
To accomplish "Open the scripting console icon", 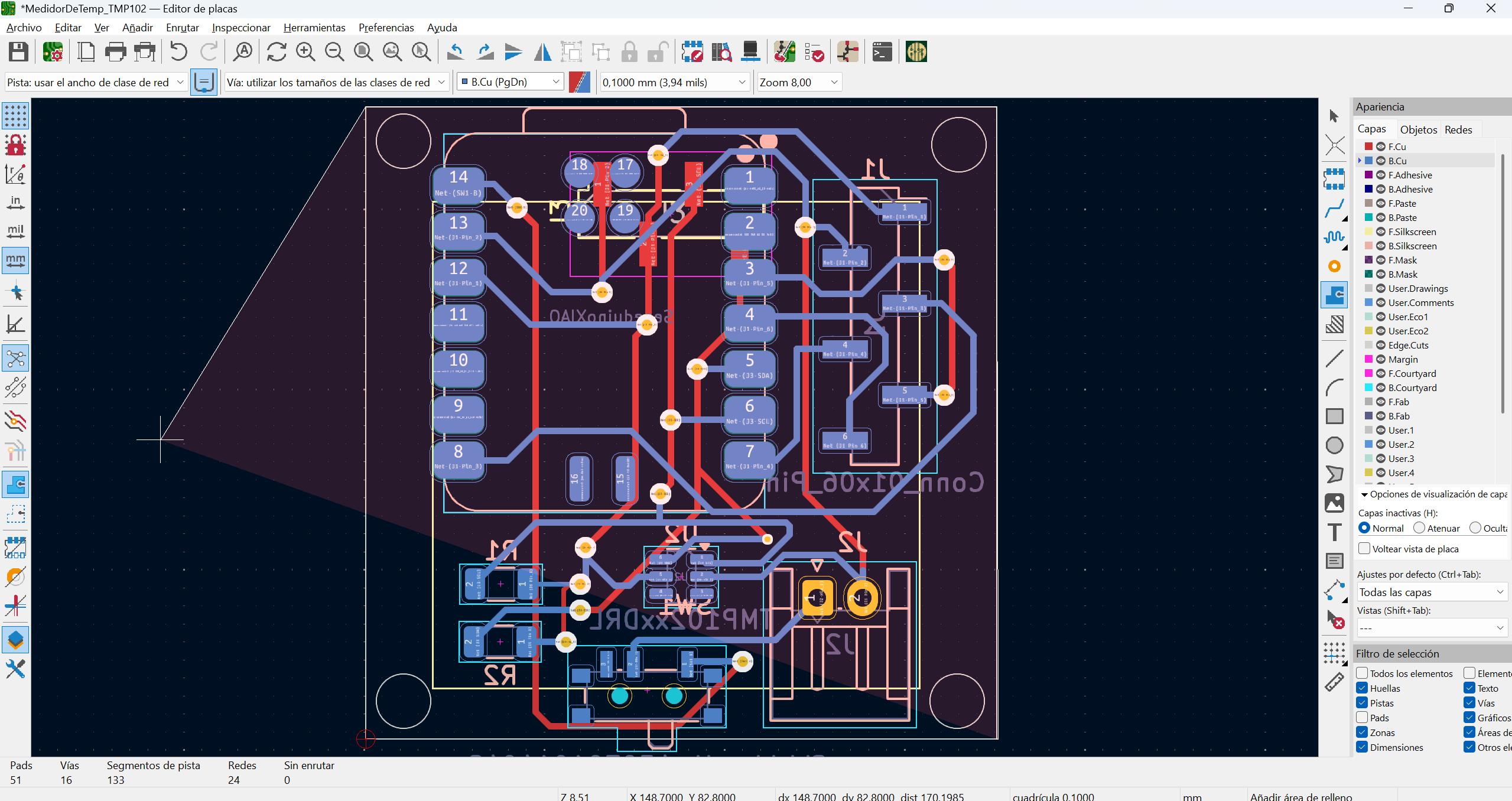I will 882,52.
